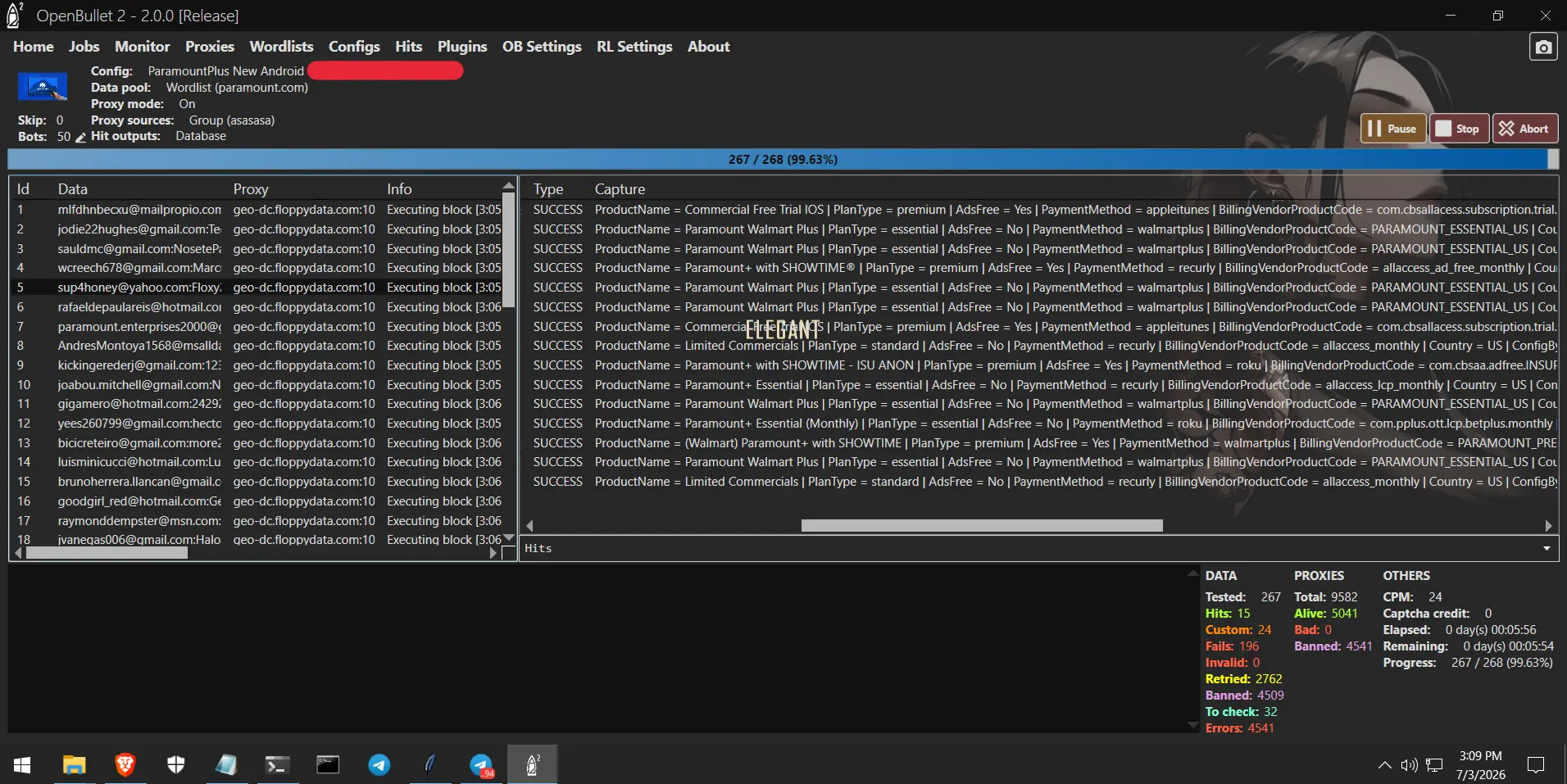Click scroll-down arrow of bots list
This screenshot has width=1567, height=784.
pyautogui.click(x=508, y=538)
